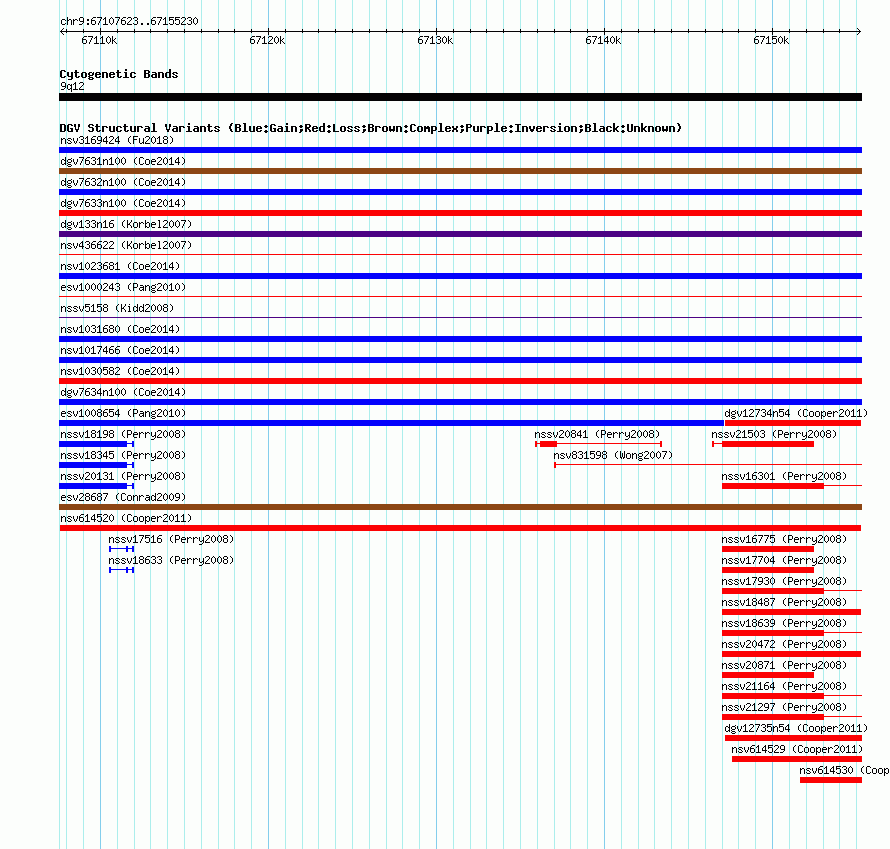Click the esv28687 brown complex bar

click(x=460, y=507)
